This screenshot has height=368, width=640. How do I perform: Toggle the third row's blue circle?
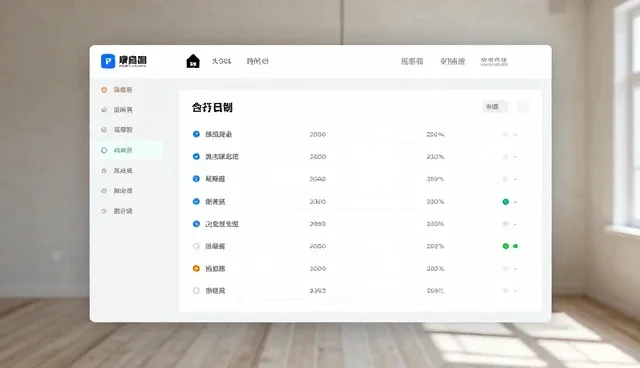pyautogui.click(x=196, y=179)
